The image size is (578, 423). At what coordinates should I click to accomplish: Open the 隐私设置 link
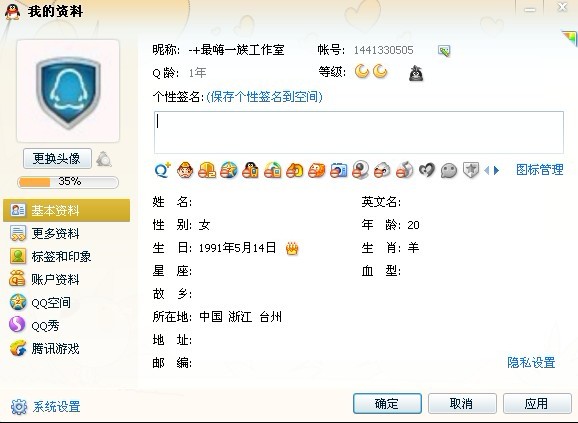click(x=531, y=363)
